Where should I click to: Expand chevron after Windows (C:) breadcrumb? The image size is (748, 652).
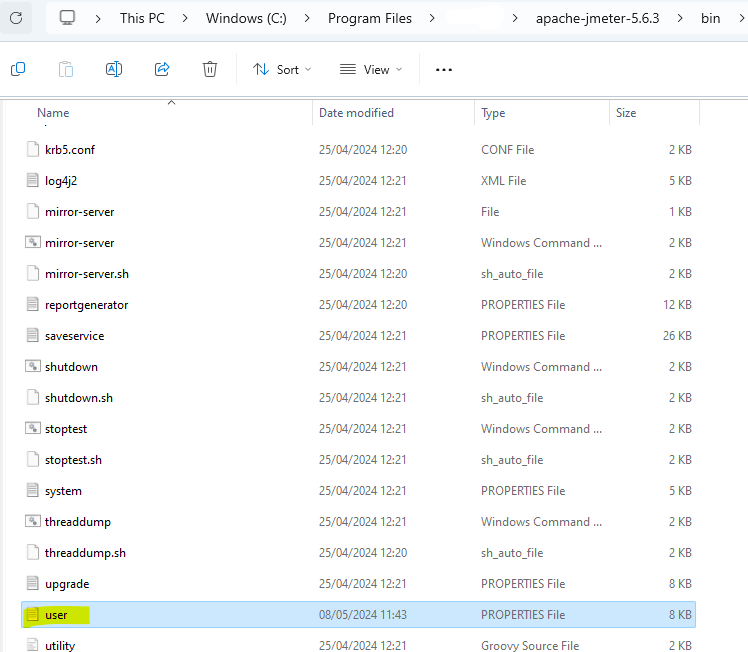(x=307, y=18)
